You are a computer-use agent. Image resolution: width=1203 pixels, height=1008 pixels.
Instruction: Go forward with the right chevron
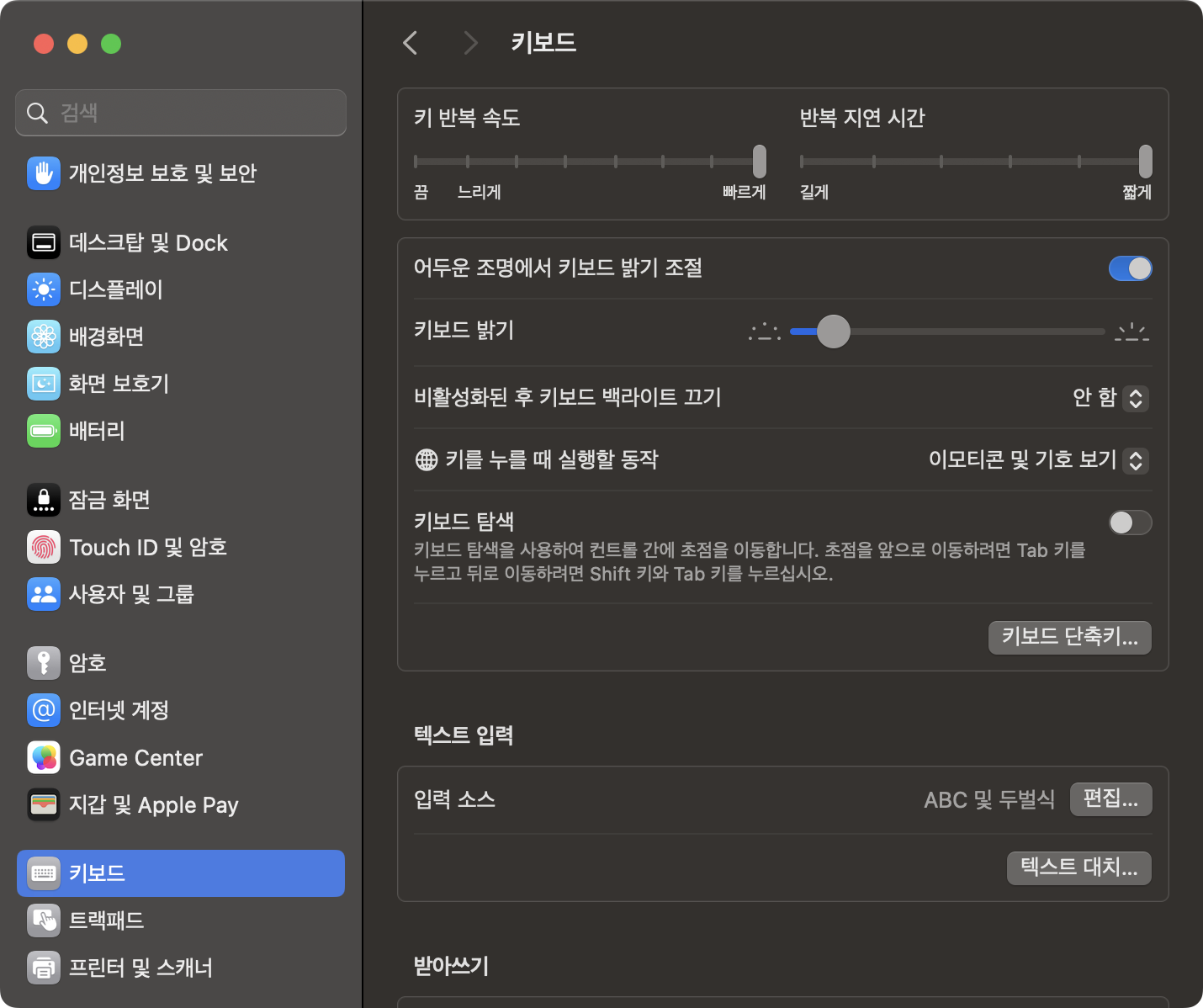(x=471, y=43)
